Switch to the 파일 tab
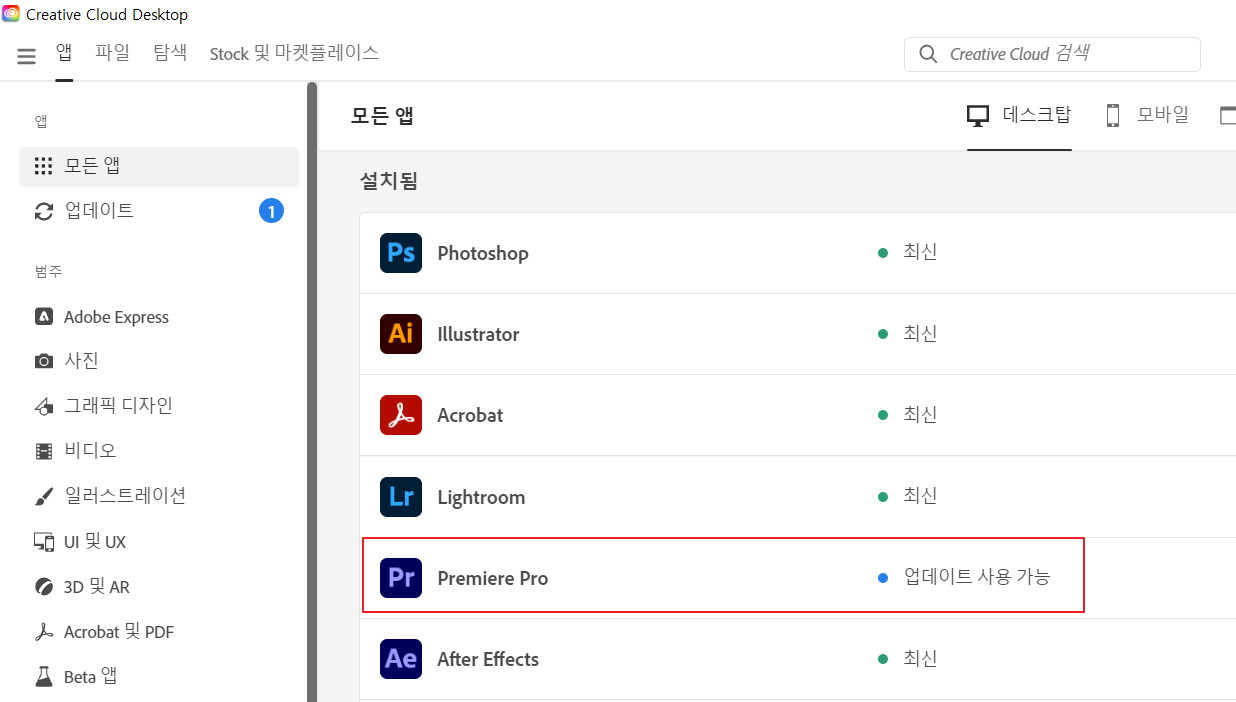This screenshot has height=702, width=1236. [112, 53]
